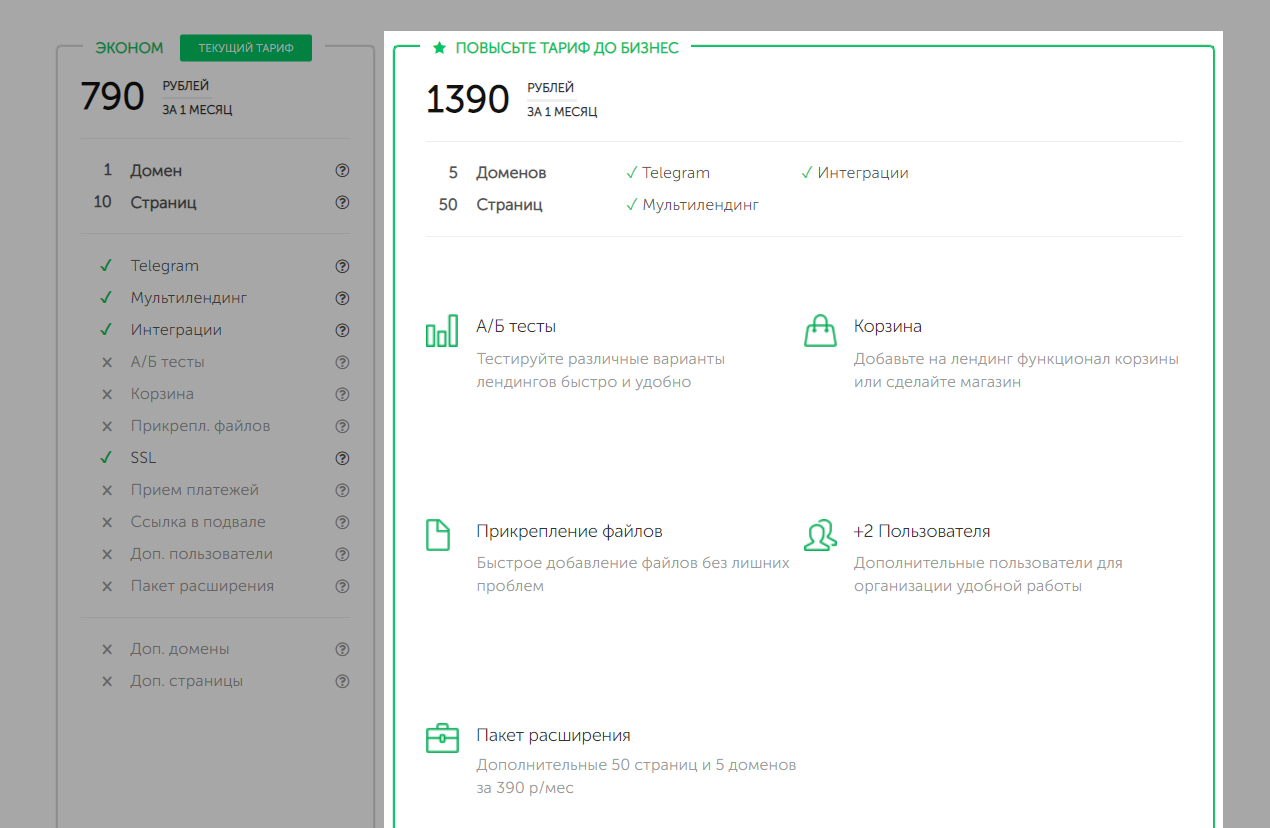
Task: Click help icon beside SSL
Action: (342, 459)
